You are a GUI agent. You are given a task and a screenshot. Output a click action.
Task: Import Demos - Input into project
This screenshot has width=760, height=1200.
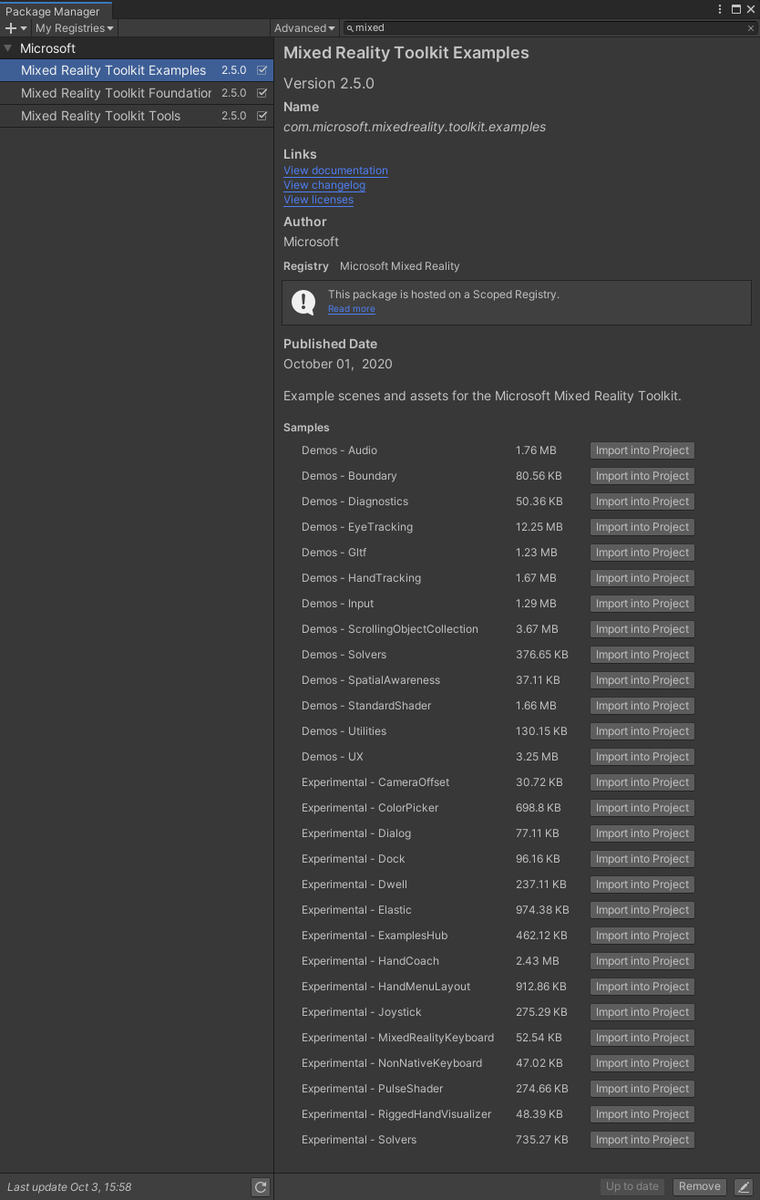coord(642,604)
